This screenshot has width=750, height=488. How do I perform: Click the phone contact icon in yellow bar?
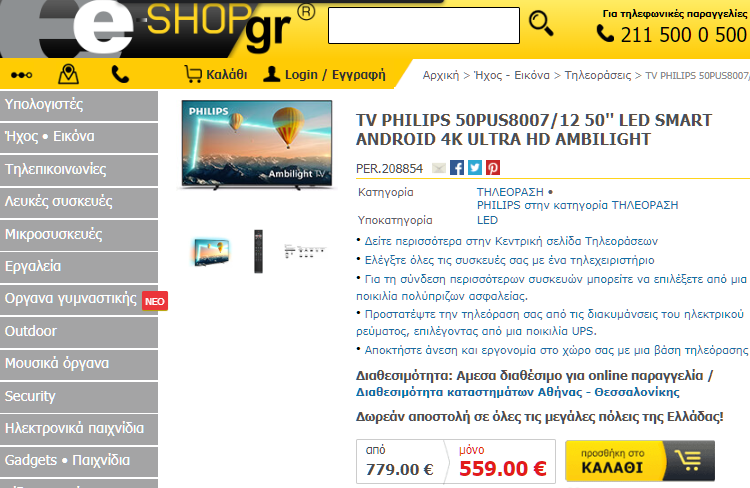click(120, 75)
